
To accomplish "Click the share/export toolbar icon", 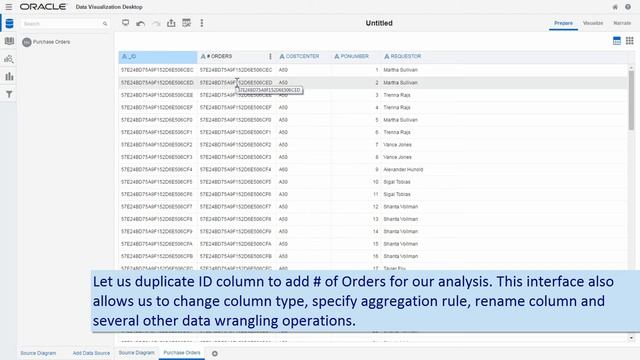I will click(x=171, y=23).
